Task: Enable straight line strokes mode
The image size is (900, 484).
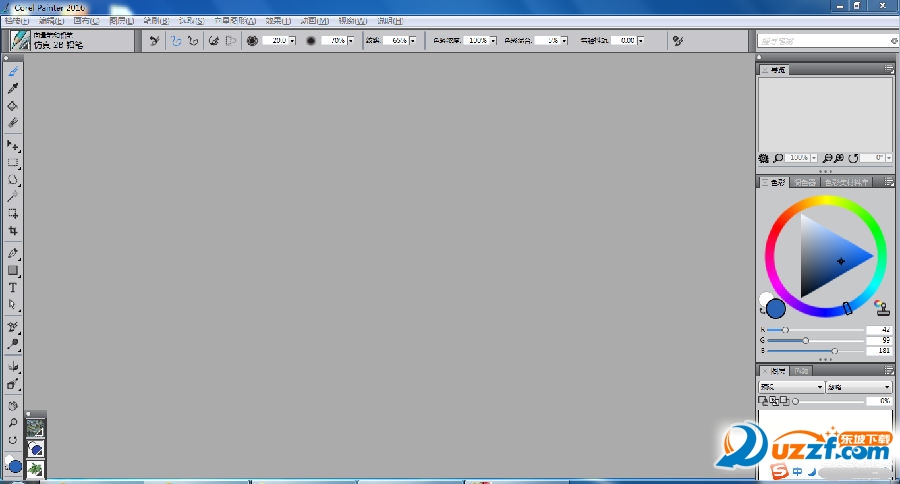Action: 192,41
